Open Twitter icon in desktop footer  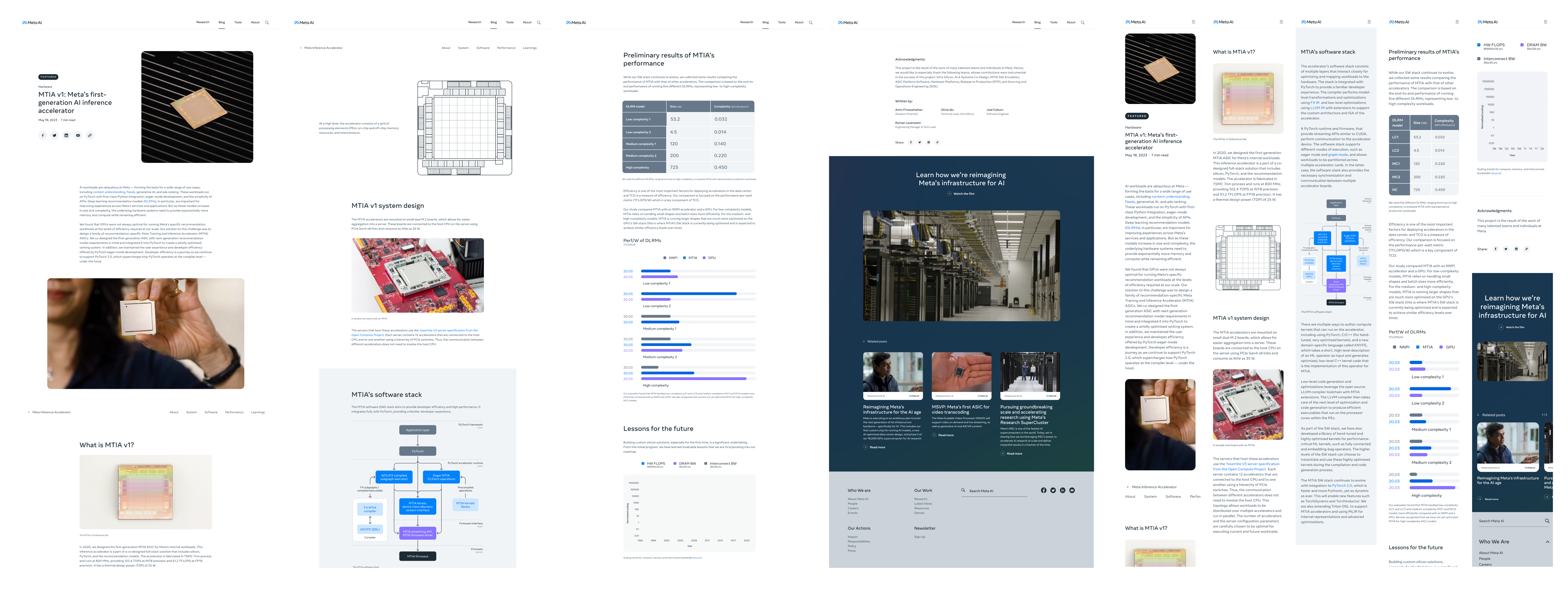[x=1053, y=490]
